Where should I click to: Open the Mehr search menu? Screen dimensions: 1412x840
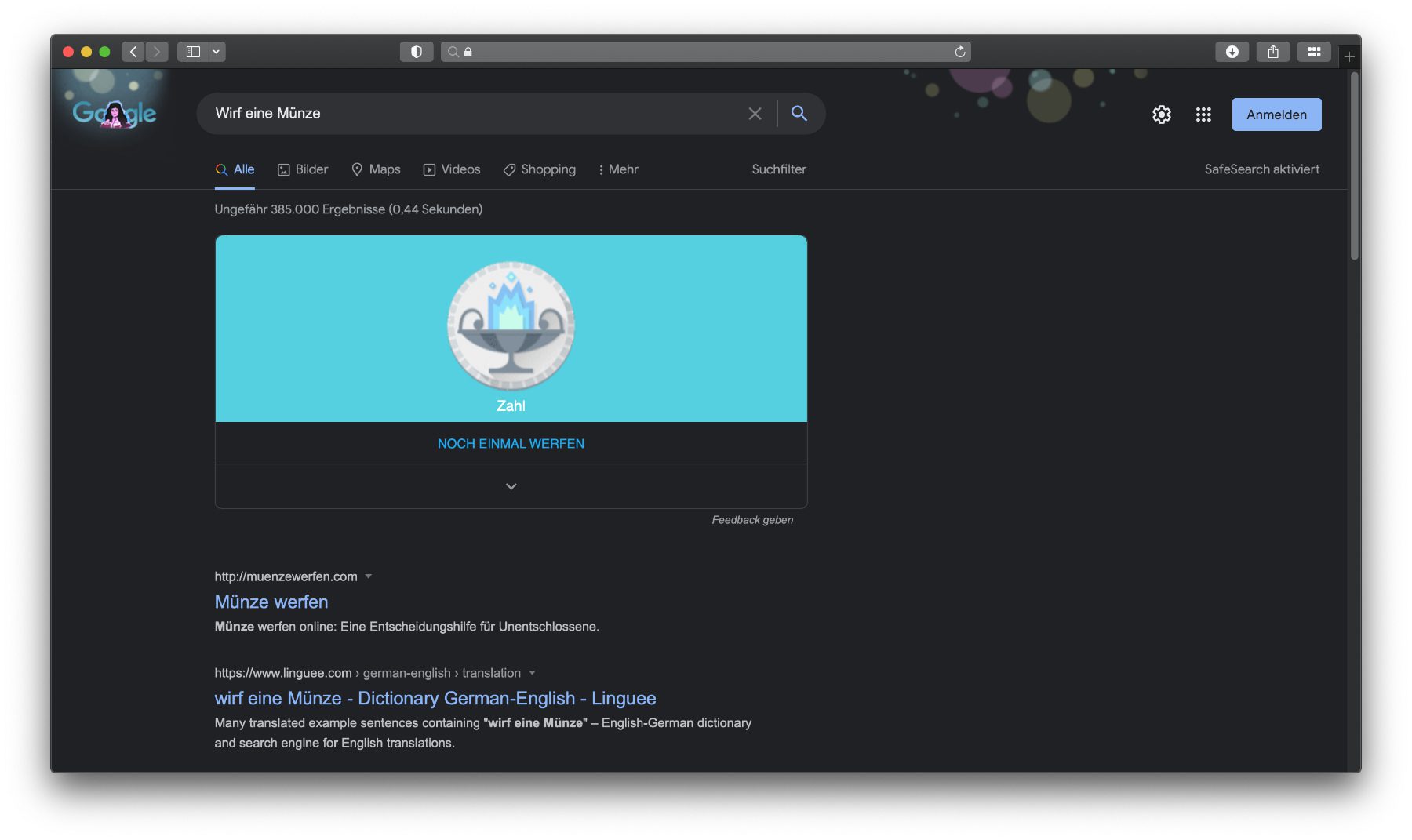[x=618, y=169]
